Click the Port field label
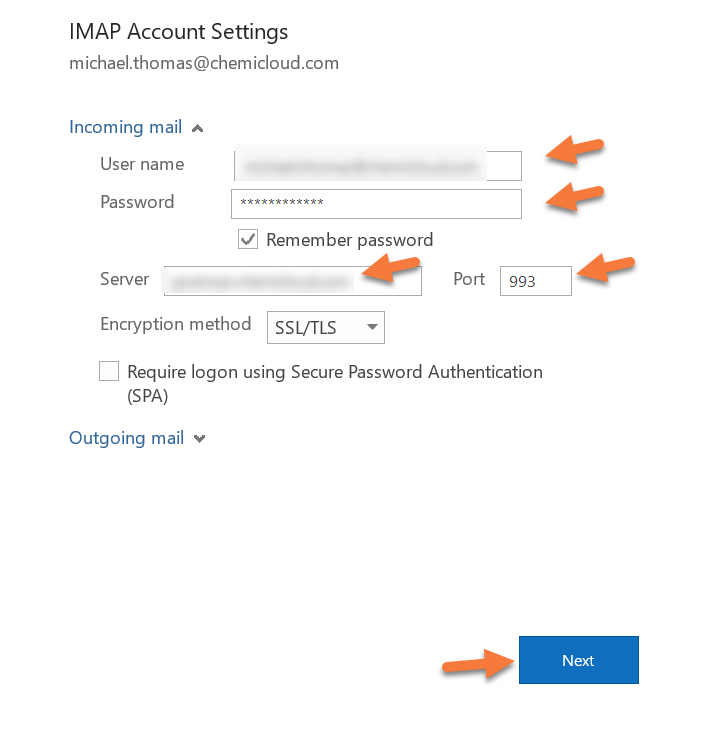708x753 pixels. click(x=469, y=279)
